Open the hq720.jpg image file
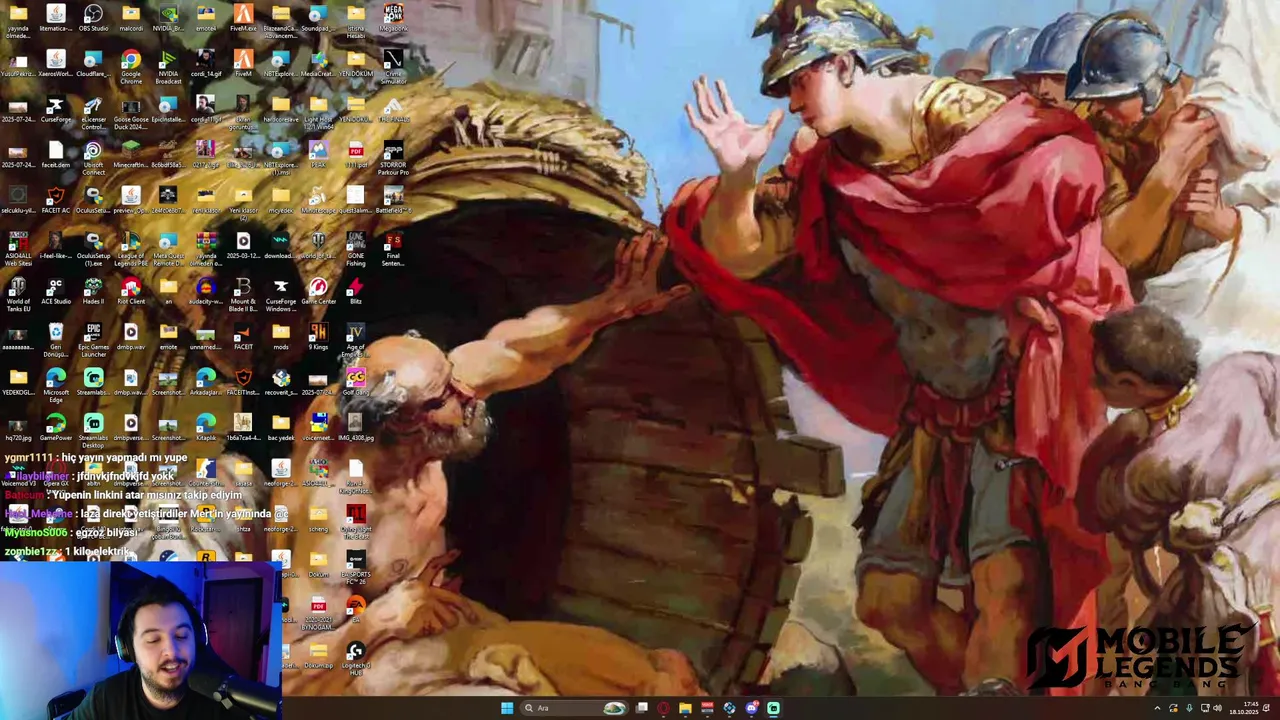 pos(18,428)
